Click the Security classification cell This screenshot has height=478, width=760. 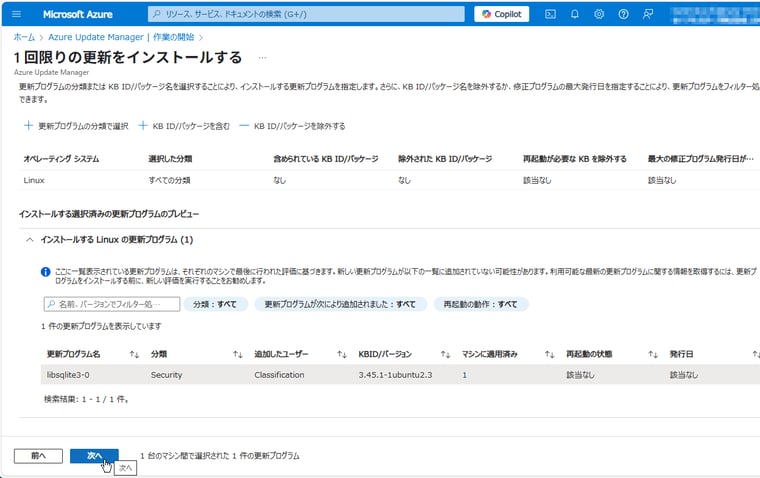pos(166,375)
